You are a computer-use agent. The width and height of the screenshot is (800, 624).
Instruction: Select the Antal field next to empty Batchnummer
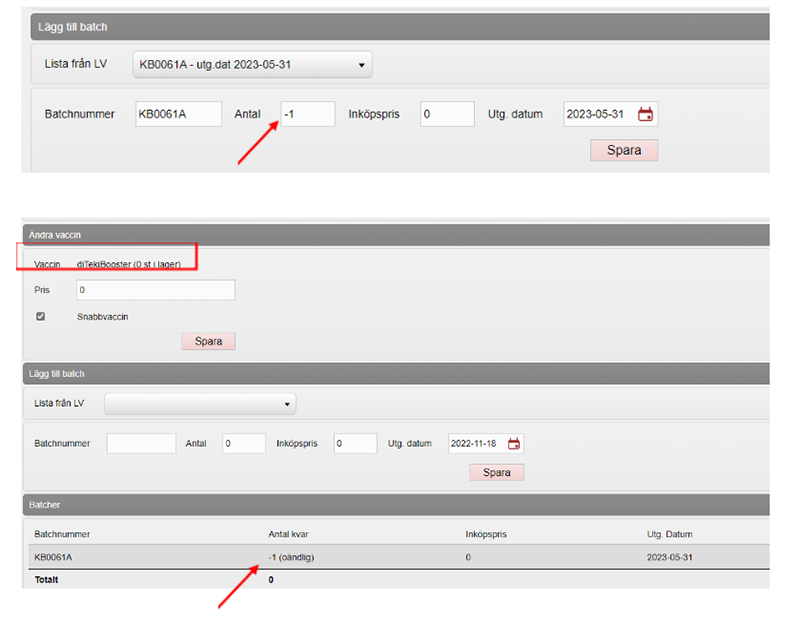pos(243,444)
